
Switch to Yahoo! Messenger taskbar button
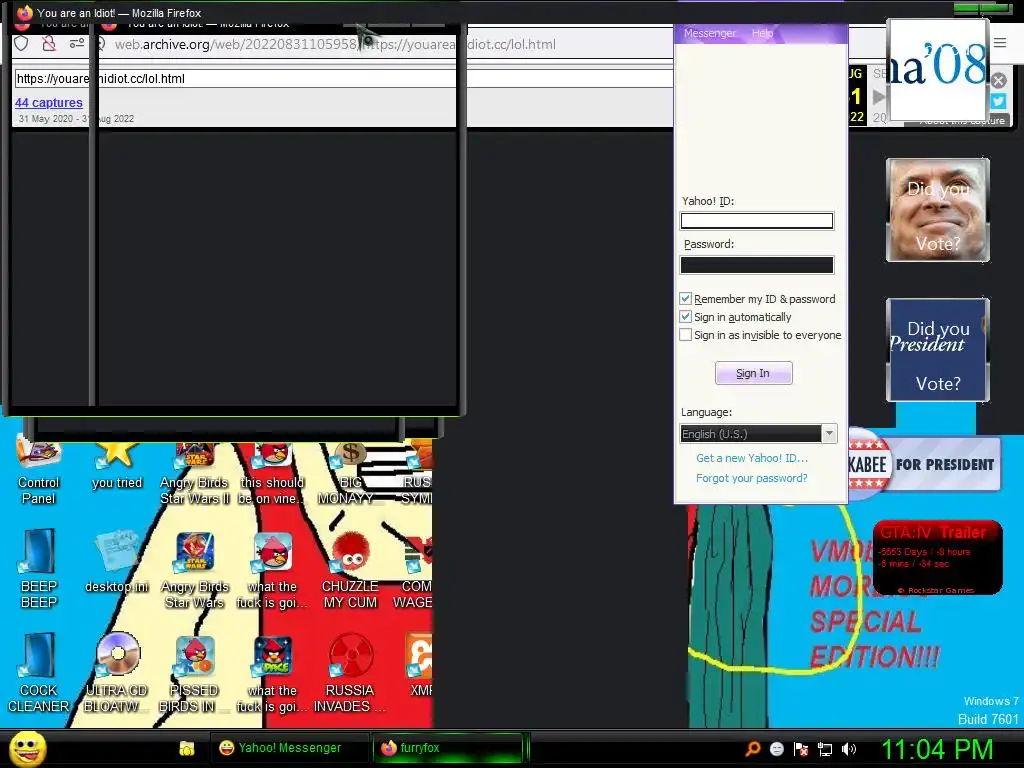click(289, 748)
